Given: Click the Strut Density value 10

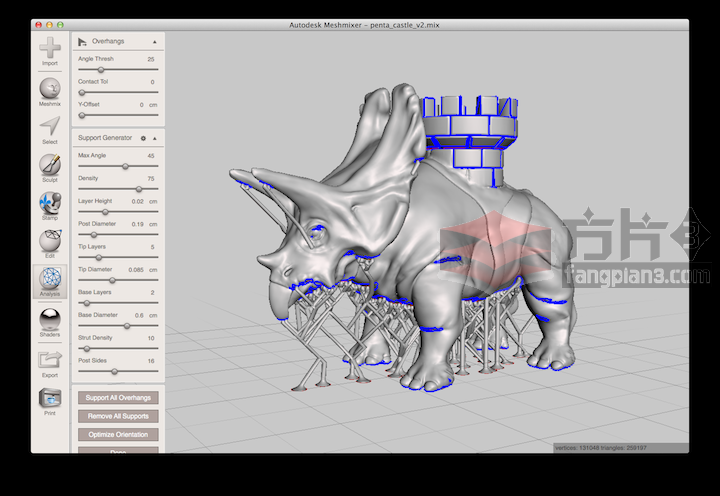Looking at the screenshot, I should tap(151, 338).
